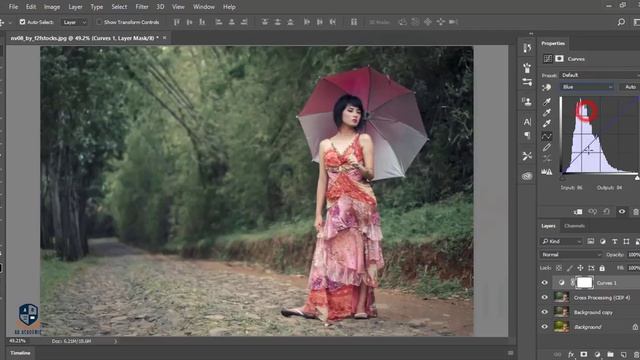
Task: Close the document tab
Action: coord(164,38)
